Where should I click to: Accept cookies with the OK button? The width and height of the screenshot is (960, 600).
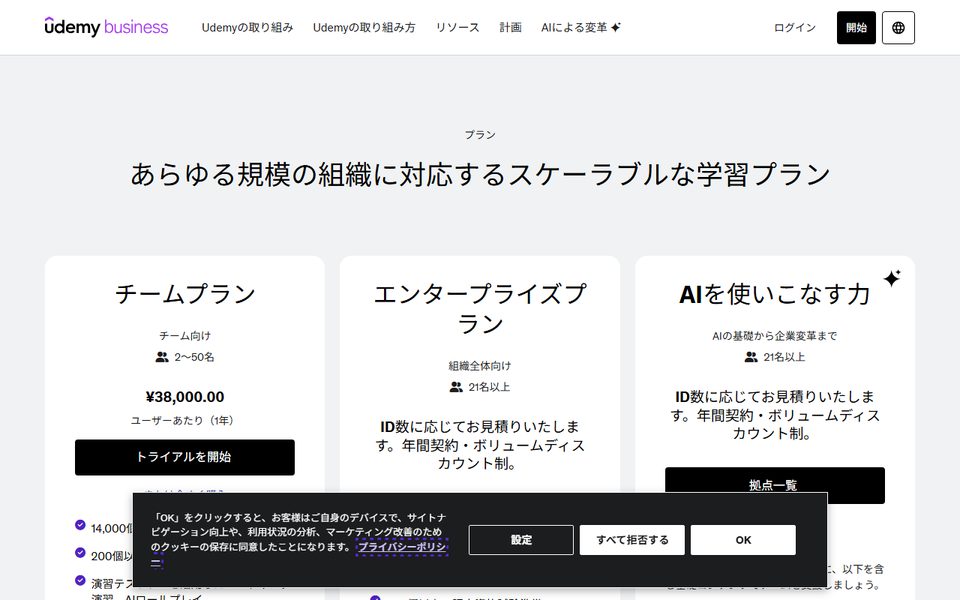(x=743, y=540)
